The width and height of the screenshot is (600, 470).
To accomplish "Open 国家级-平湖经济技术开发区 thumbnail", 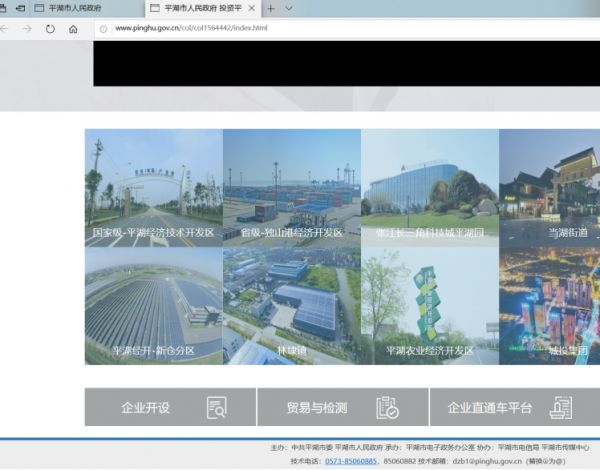I will 153,187.
